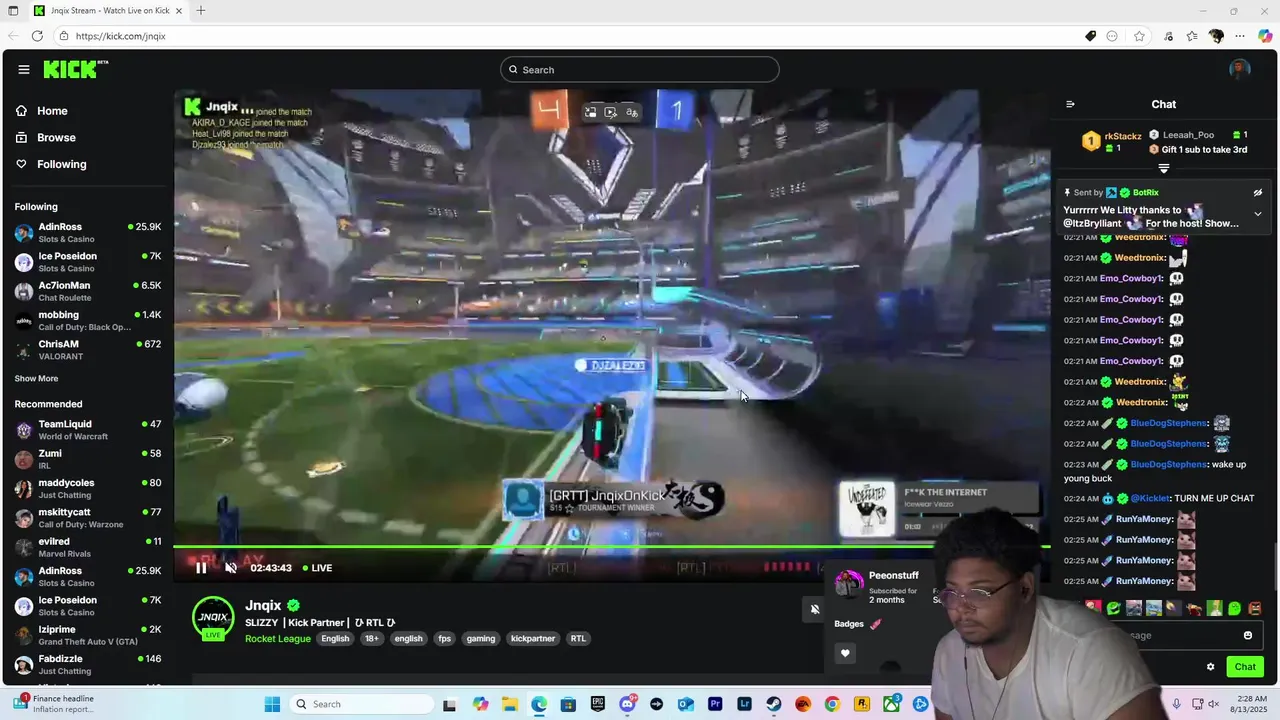Select the English tag
1280x720 pixels.
[335, 639]
